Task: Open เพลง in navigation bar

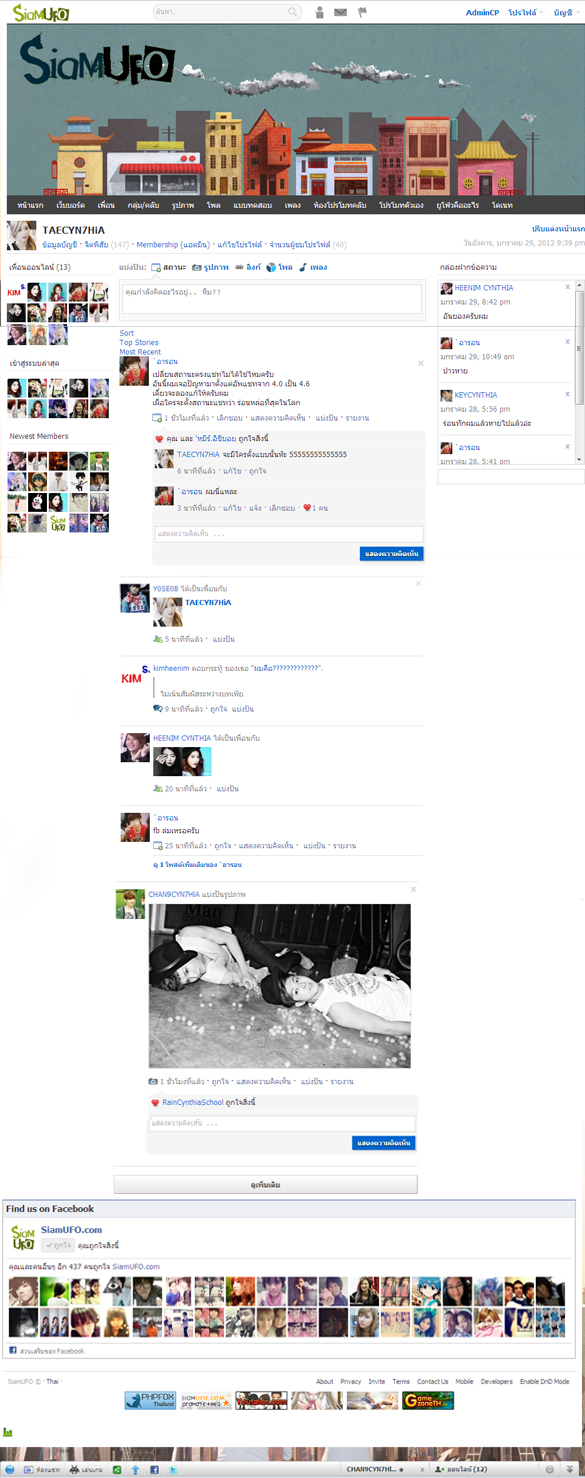Action: click(292, 204)
